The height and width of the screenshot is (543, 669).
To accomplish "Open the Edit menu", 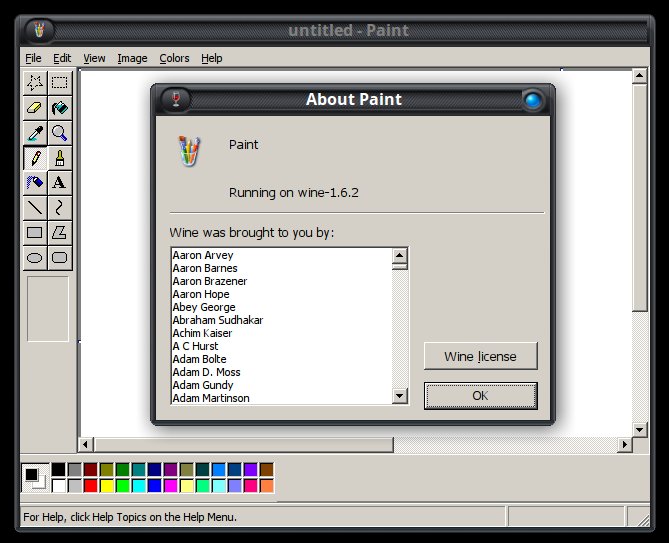I will coord(62,58).
